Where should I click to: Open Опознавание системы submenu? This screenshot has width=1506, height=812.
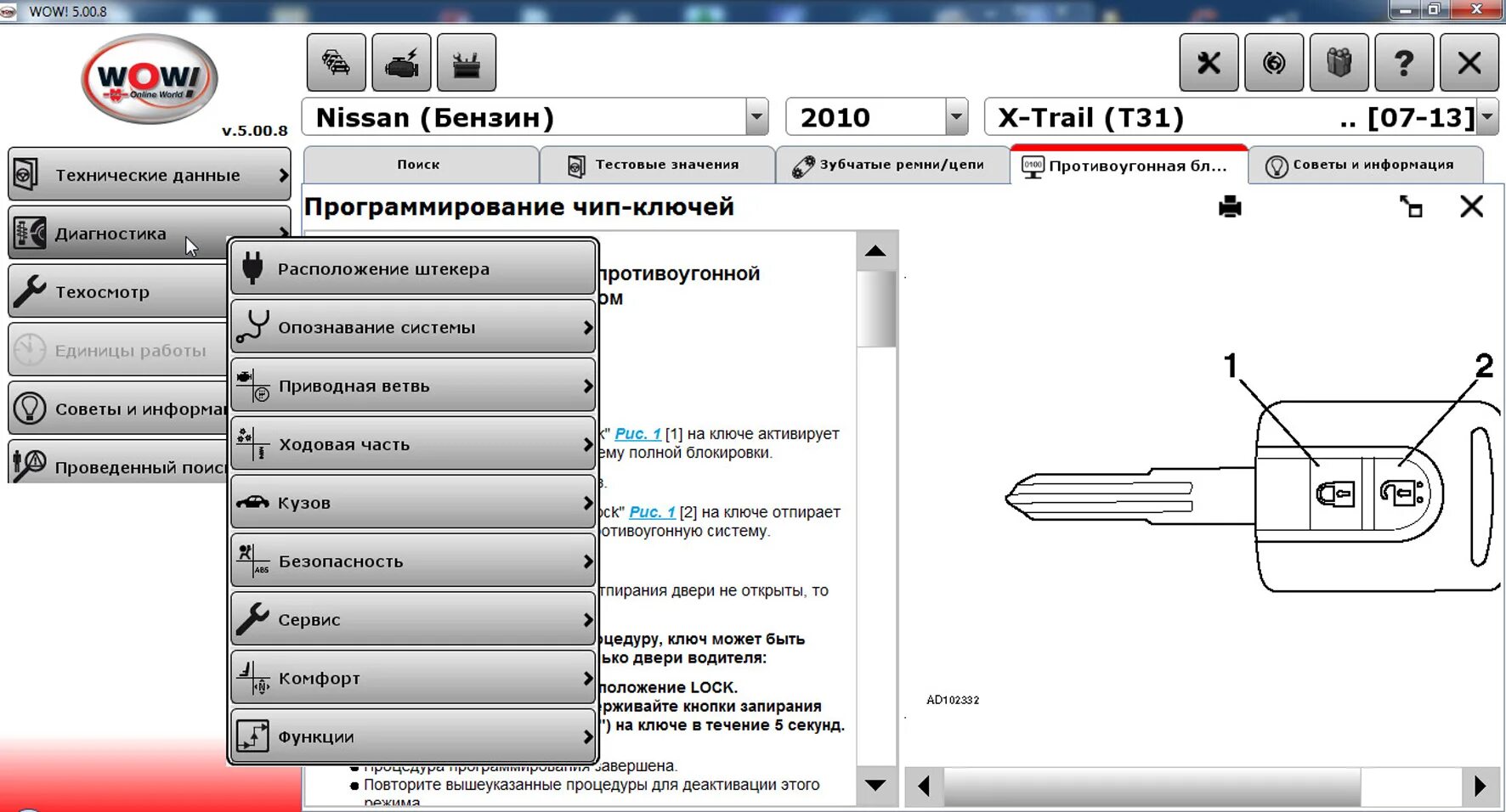click(413, 327)
